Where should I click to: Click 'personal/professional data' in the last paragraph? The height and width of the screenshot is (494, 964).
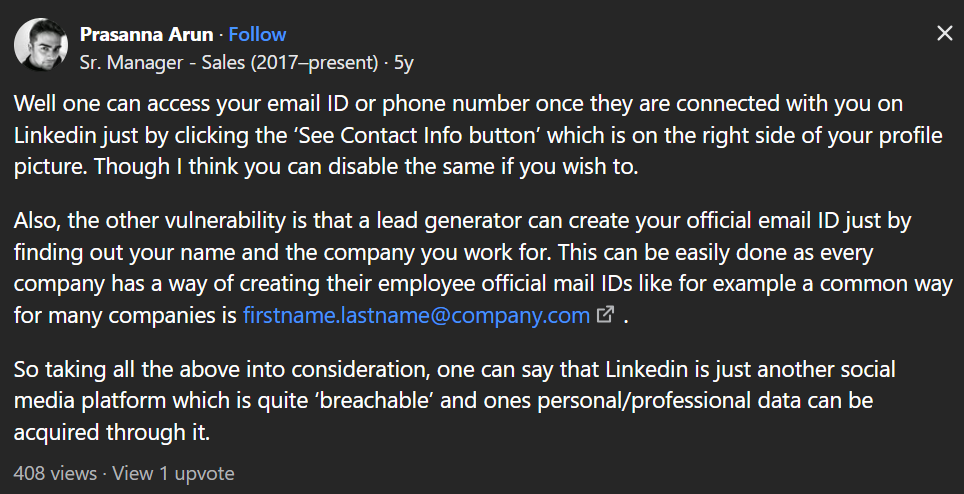669,400
